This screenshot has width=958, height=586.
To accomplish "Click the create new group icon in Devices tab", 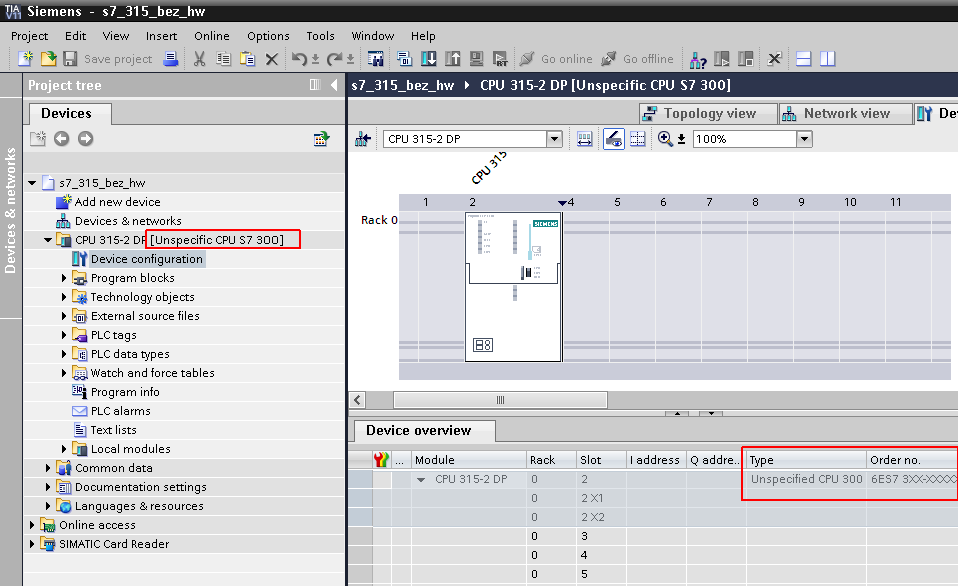I will click(x=38, y=139).
